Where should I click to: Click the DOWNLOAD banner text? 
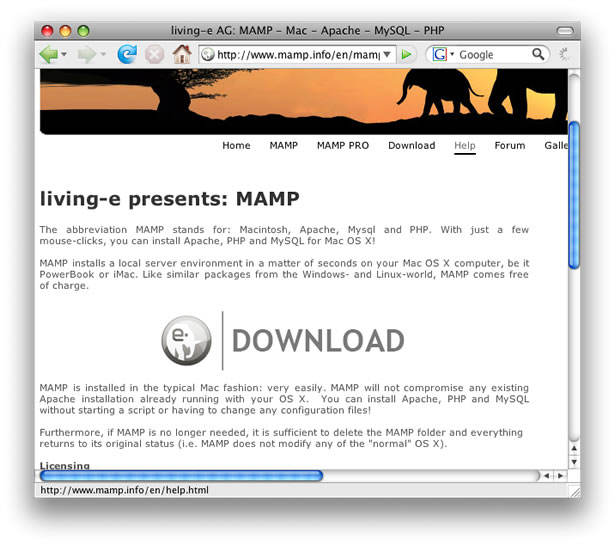pos(318,340)
